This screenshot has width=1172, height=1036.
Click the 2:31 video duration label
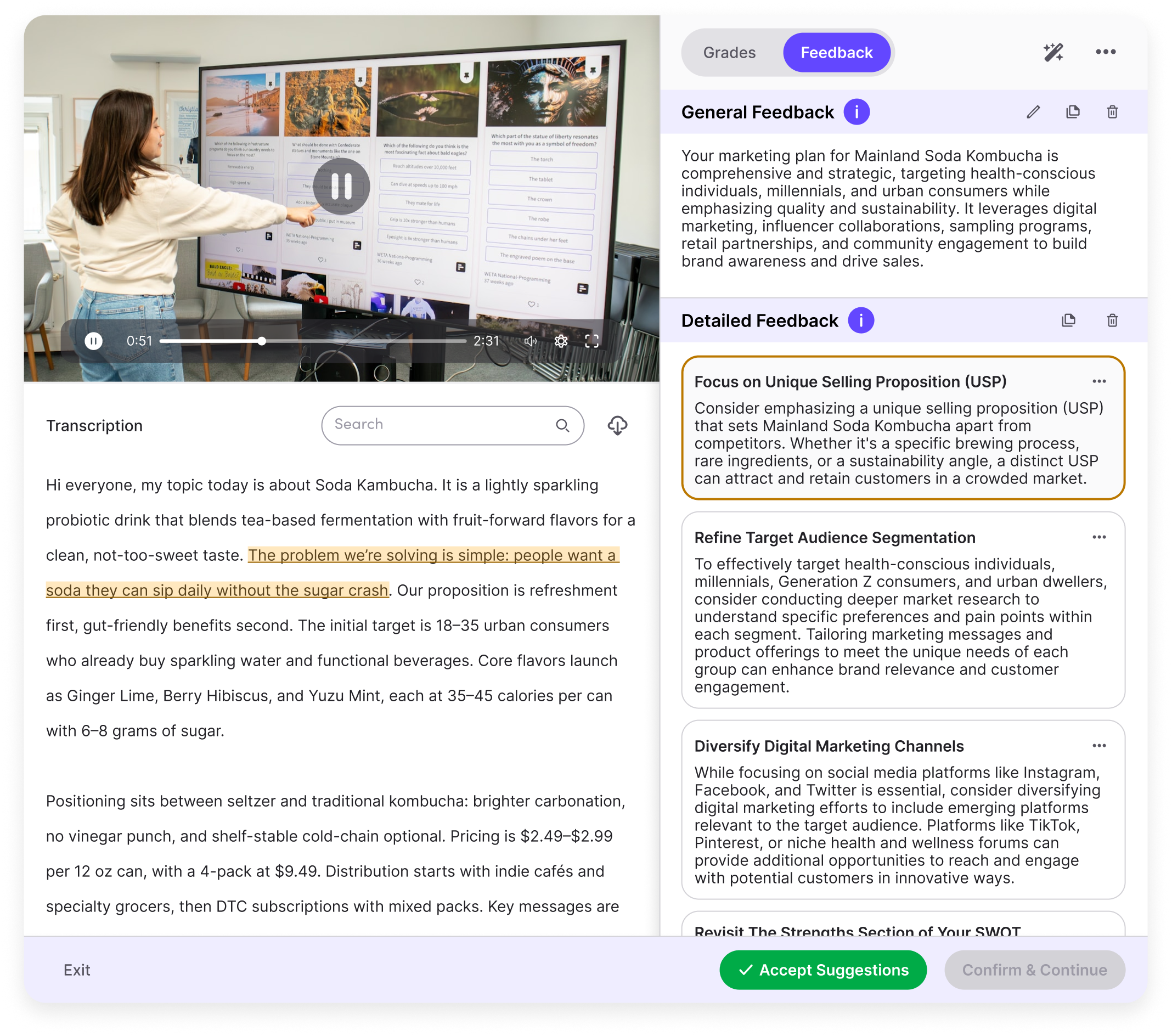pyautogui.click(x=486, y=341)
